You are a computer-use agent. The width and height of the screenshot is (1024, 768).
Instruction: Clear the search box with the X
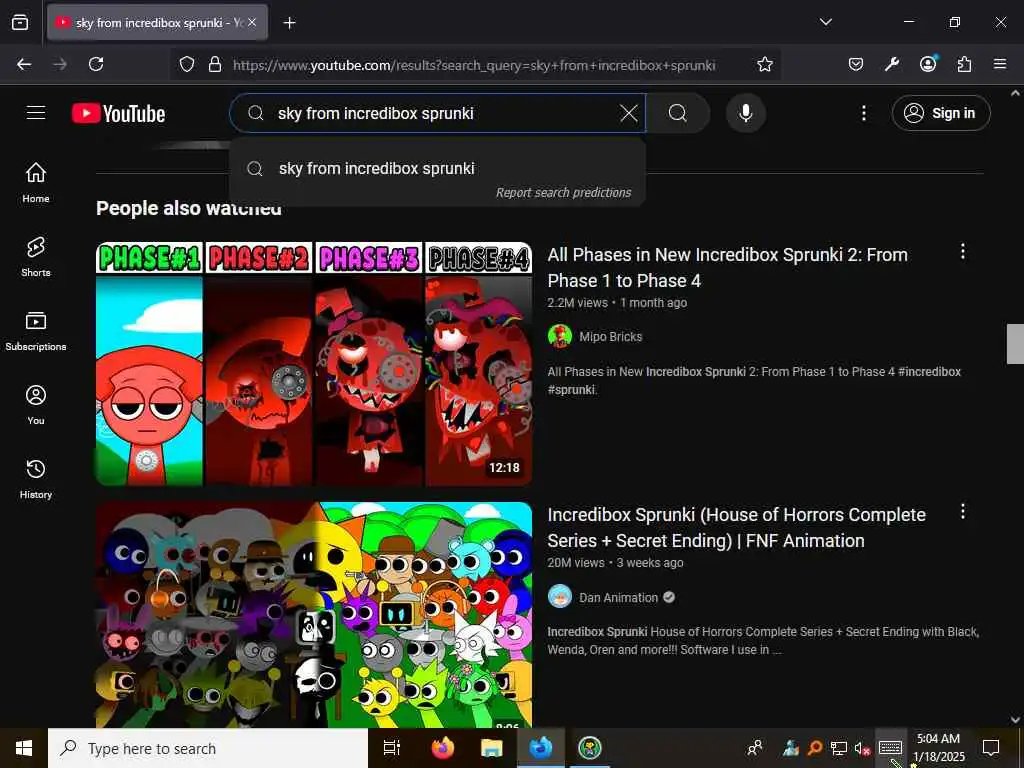(629, 113)
